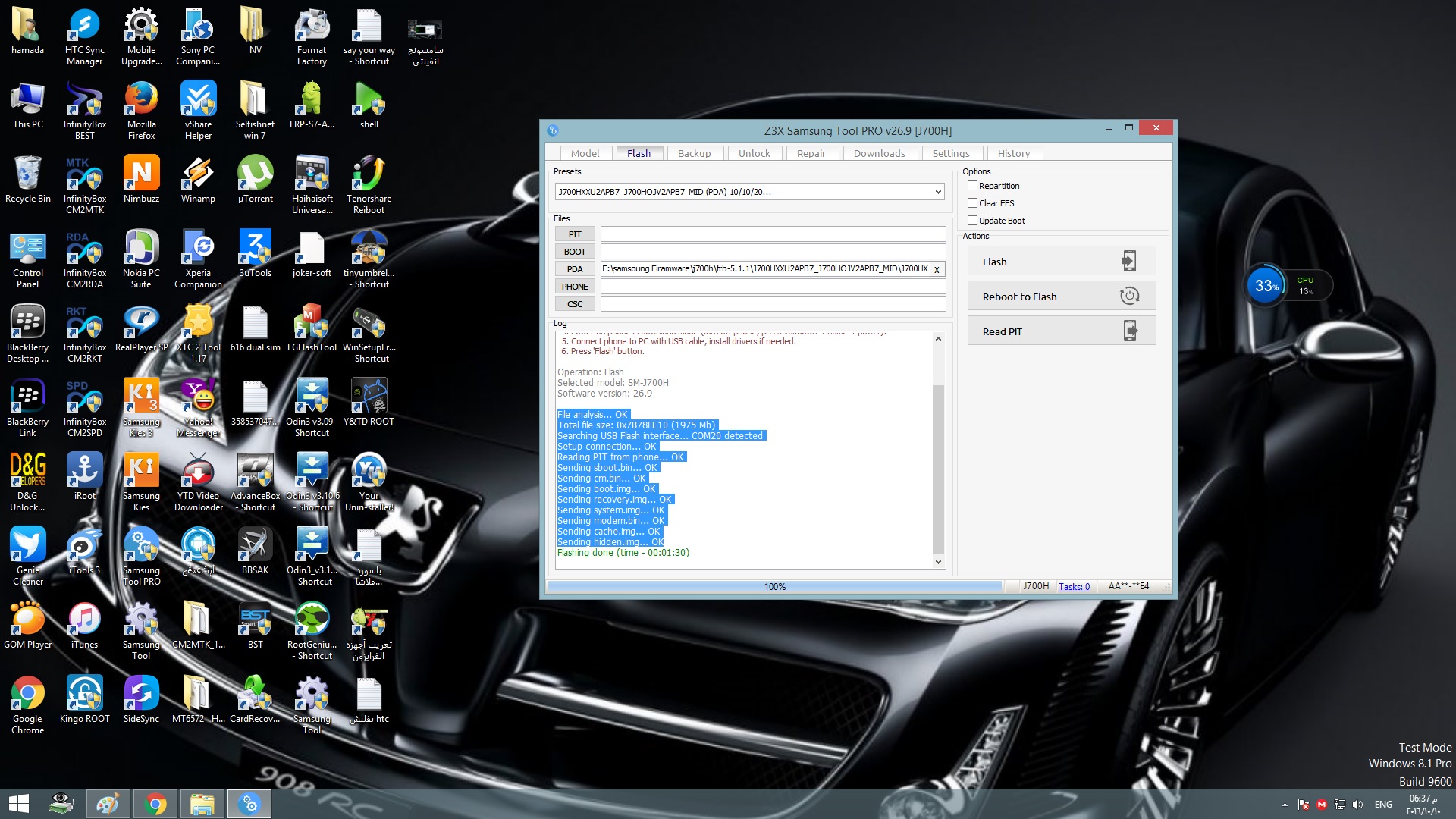Show hidden tray icons arrow
The image size is (1456, 819).
coord(1285,805)
